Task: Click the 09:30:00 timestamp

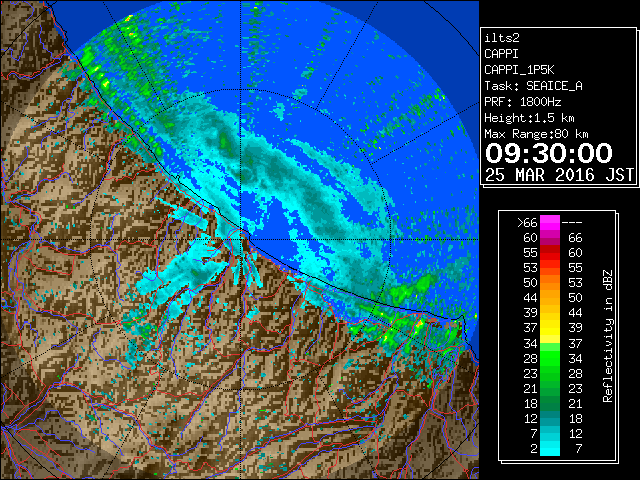Action: 549,153
